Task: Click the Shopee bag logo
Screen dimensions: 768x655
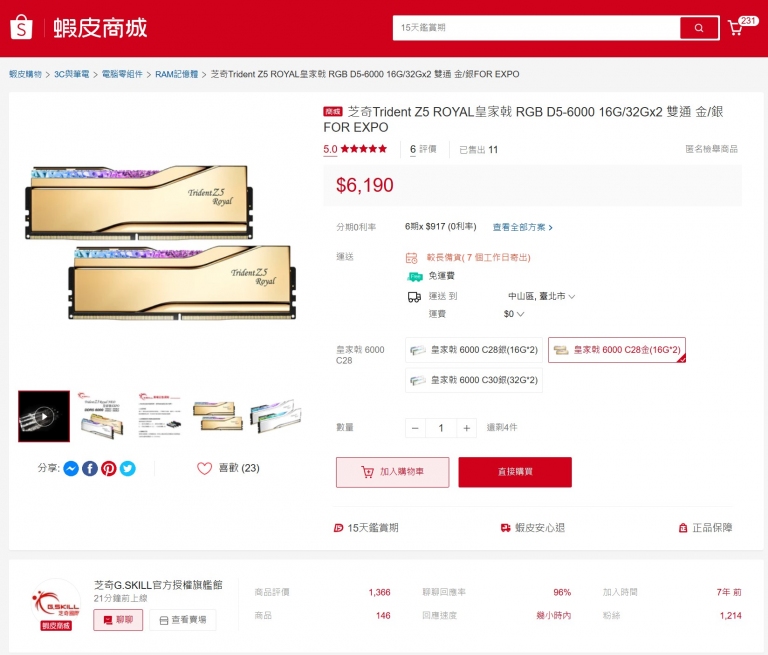Action: tap(21, 27)
